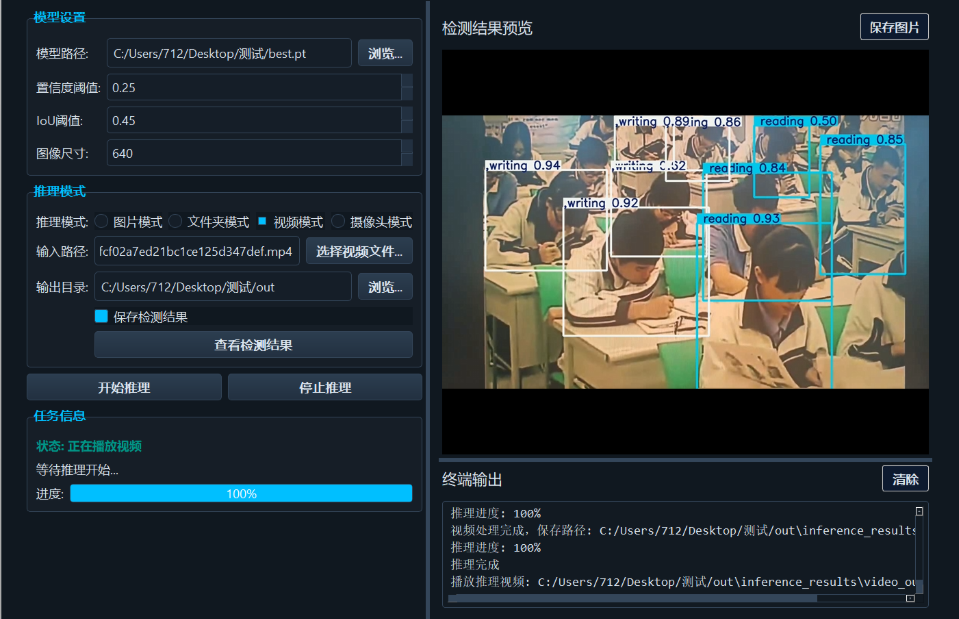Click the 推理完成 terminal line
The width and height of the screenshot is (959, 619).
pyautogui.click(x=475, y=565)
